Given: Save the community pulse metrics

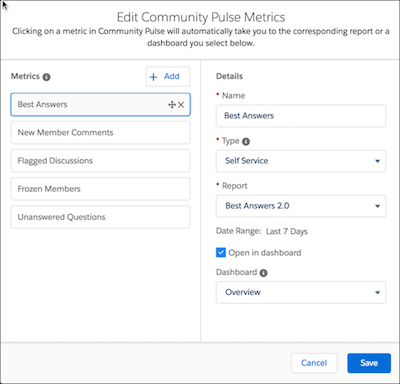Looking at the screenshot, I should 369,363.
